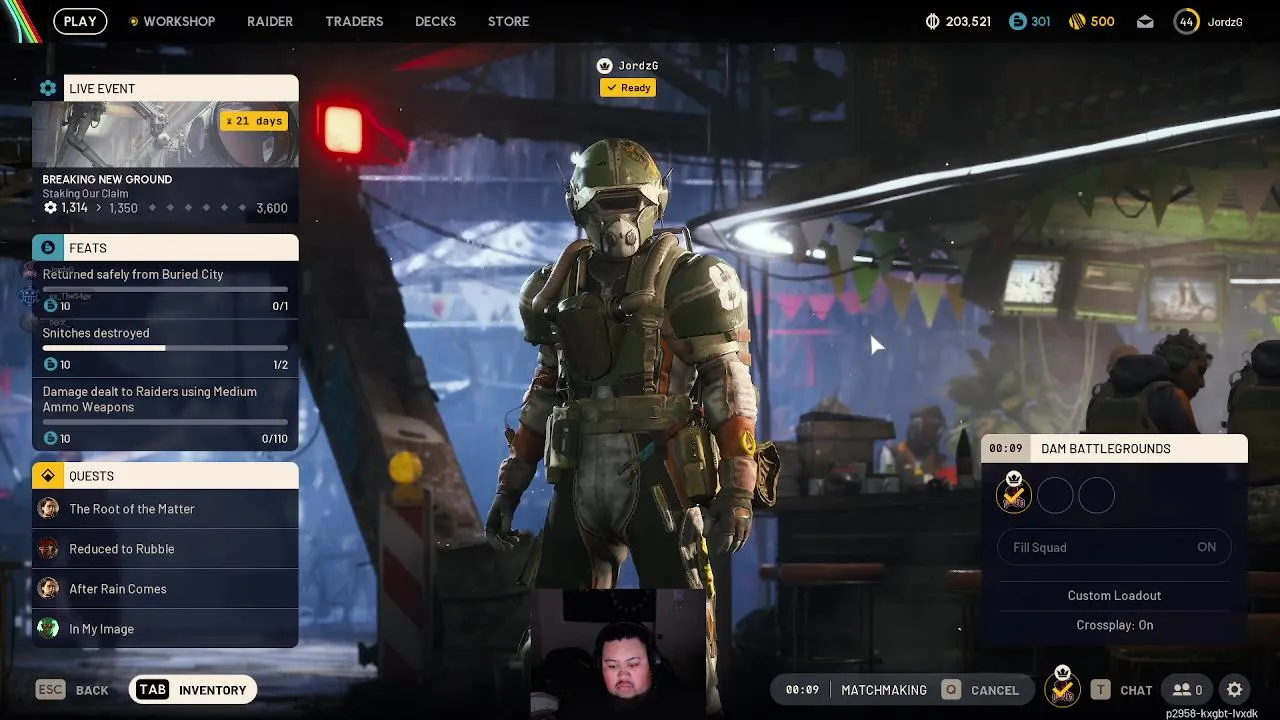Click the party leader badge in bottom bar

pyautogui.click(x=1062, y=686)
